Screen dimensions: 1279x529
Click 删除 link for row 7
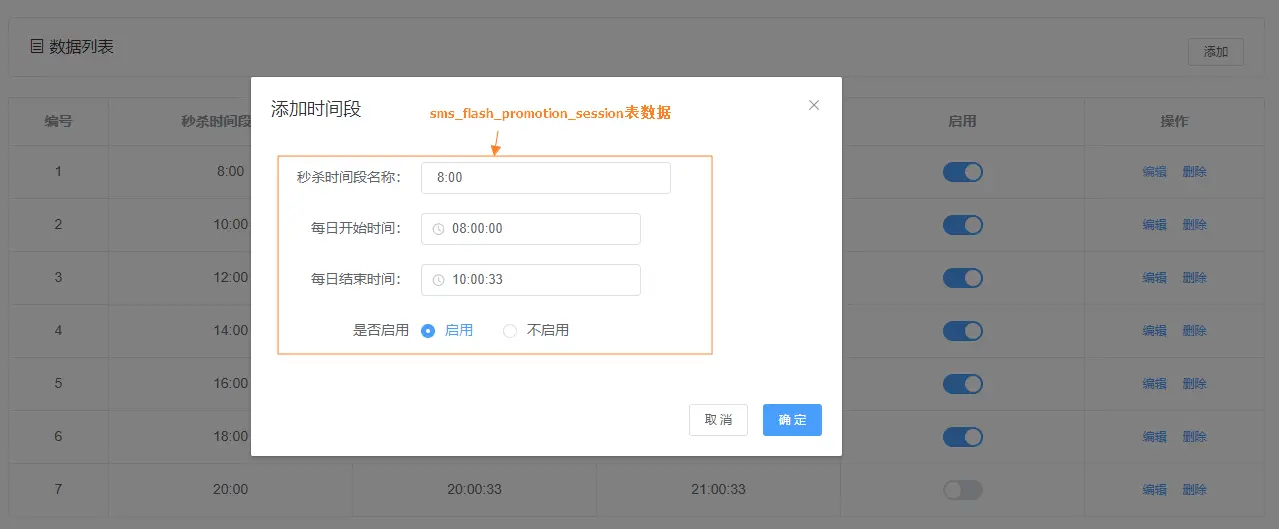pyautogui.click(x=1195, y=490)
